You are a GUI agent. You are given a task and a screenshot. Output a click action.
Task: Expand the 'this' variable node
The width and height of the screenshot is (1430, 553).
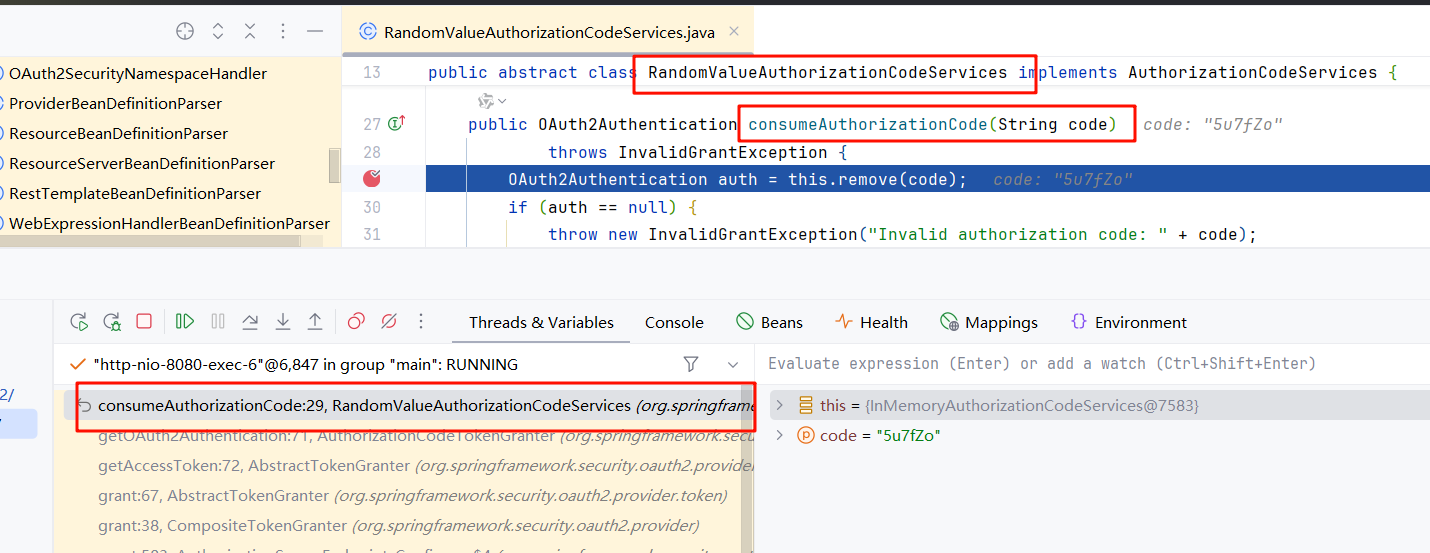(779, 405)
